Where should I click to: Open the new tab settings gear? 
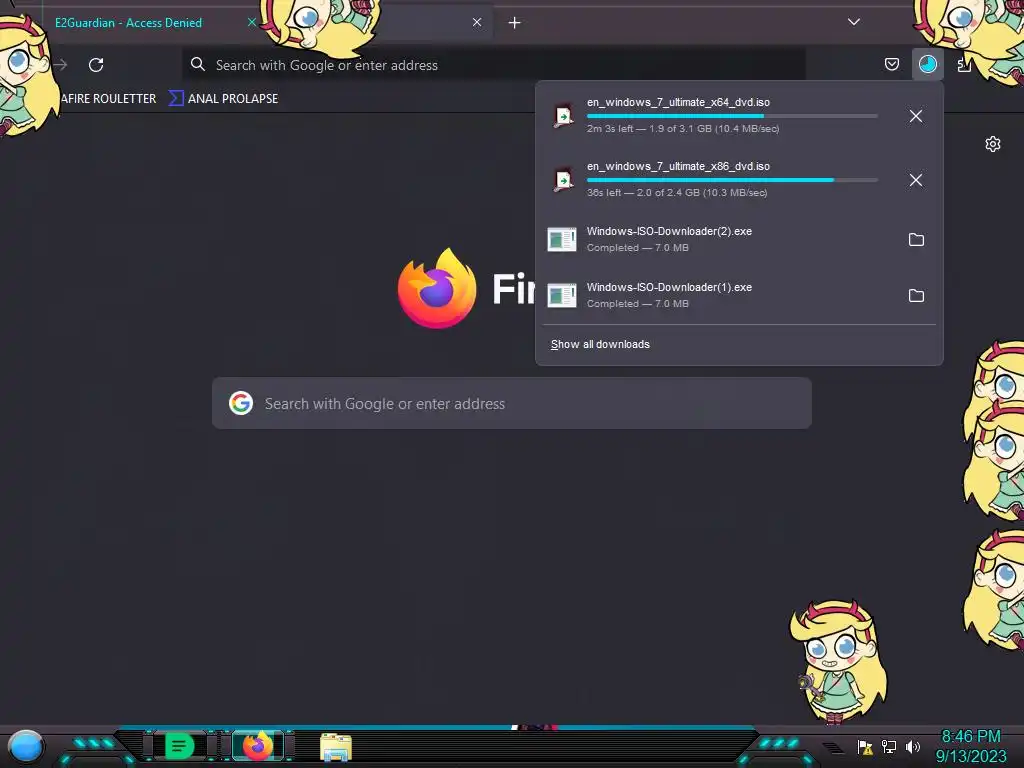[x=993, y=144]
